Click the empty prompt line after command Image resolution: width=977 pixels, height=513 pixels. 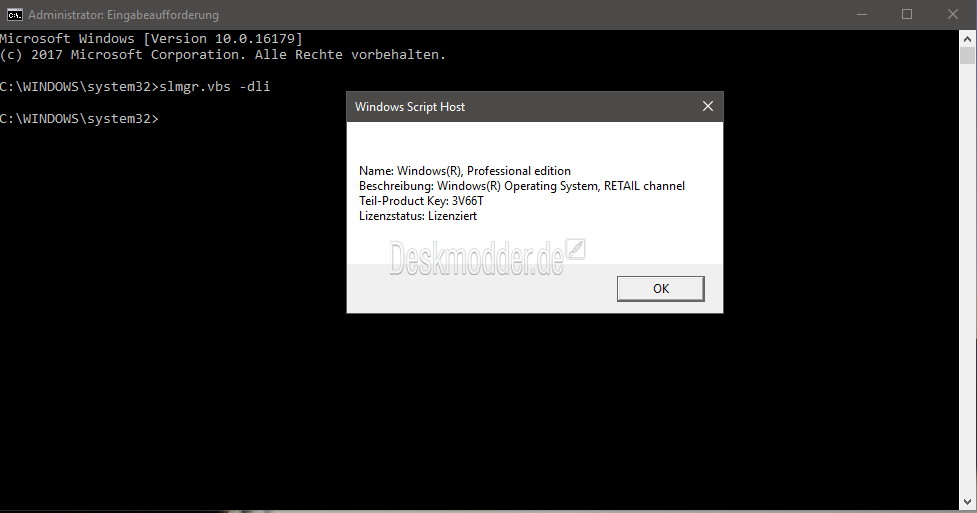80,118
